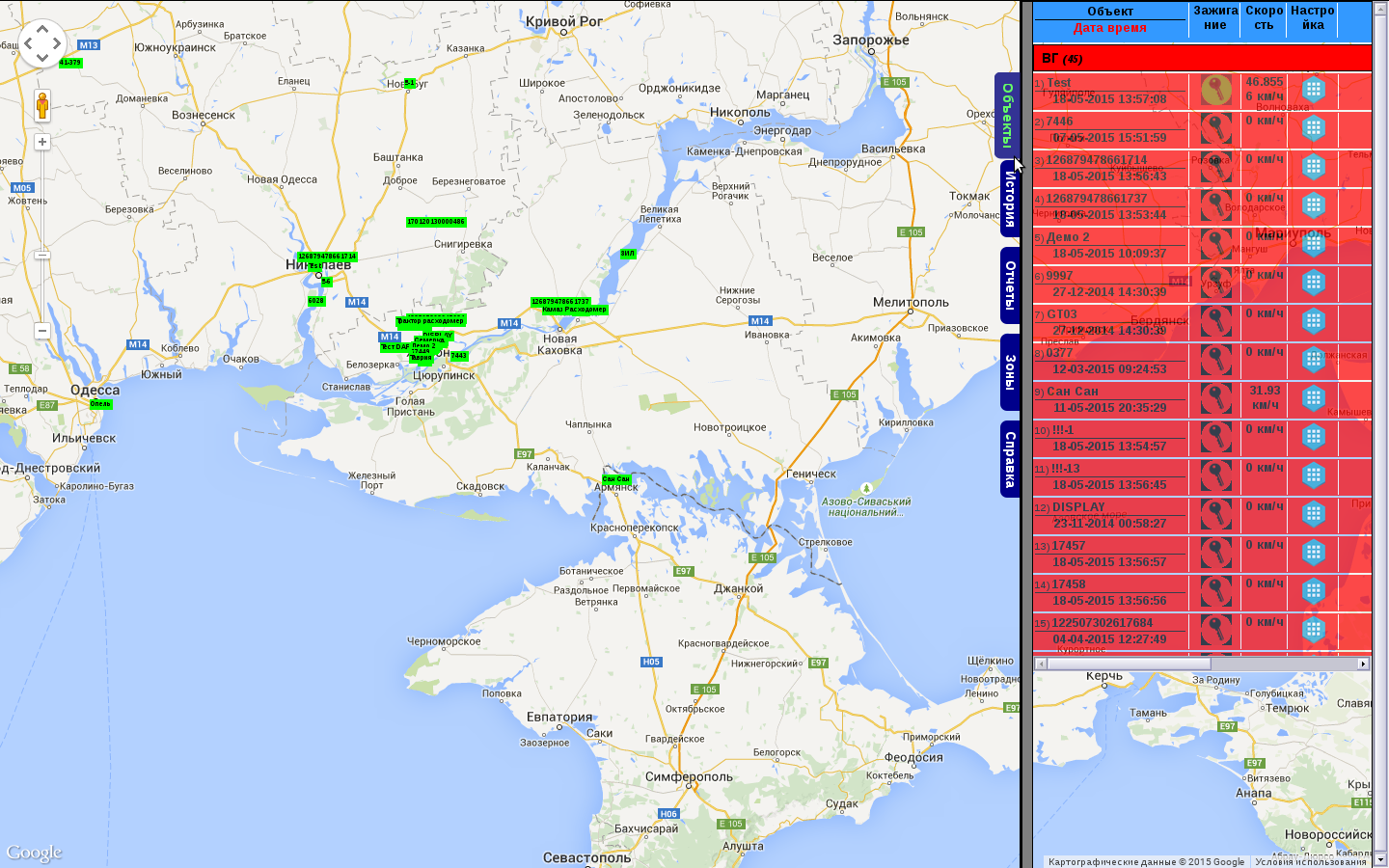Image resolution: width=1389 pixels, height=868 pixels.
Task: Pan the map right with the arrow control
Action: [57, 43]
